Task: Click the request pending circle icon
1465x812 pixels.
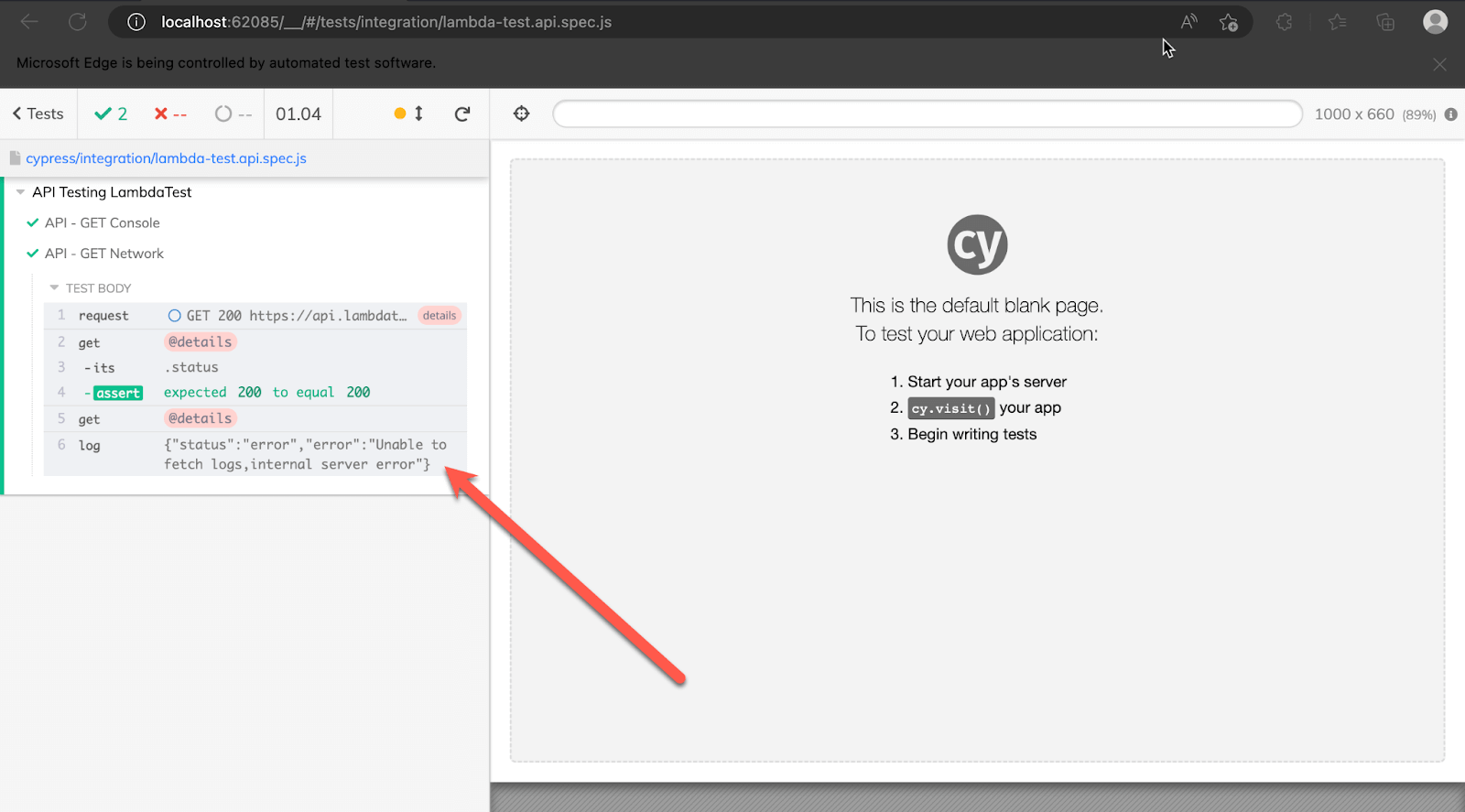Action: (174, 316)
